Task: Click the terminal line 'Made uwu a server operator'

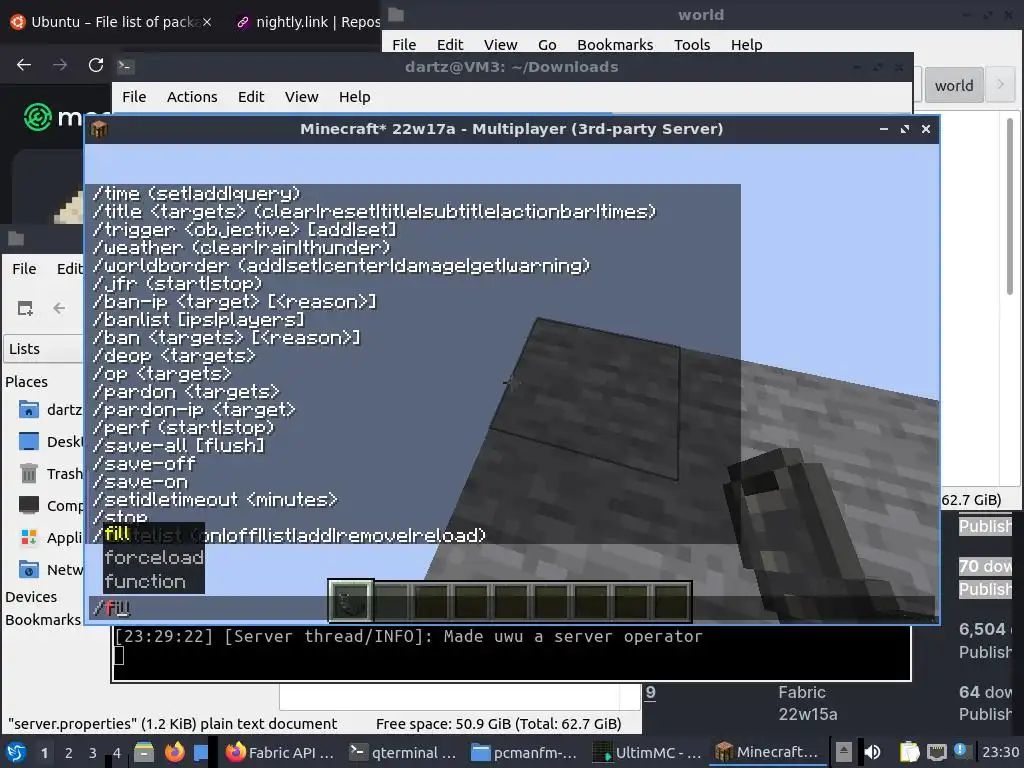Action: coord(573,637)
